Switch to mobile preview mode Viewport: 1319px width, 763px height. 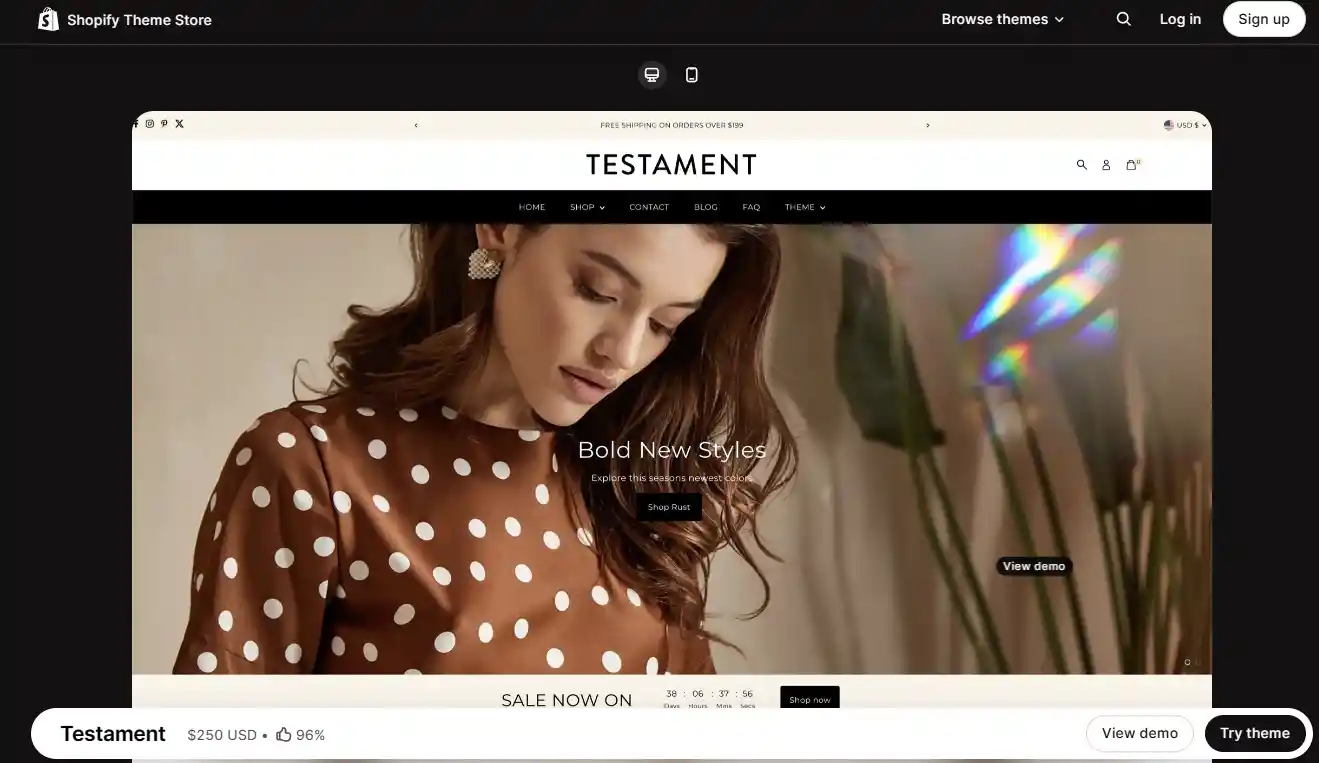[x=691, y=75]
